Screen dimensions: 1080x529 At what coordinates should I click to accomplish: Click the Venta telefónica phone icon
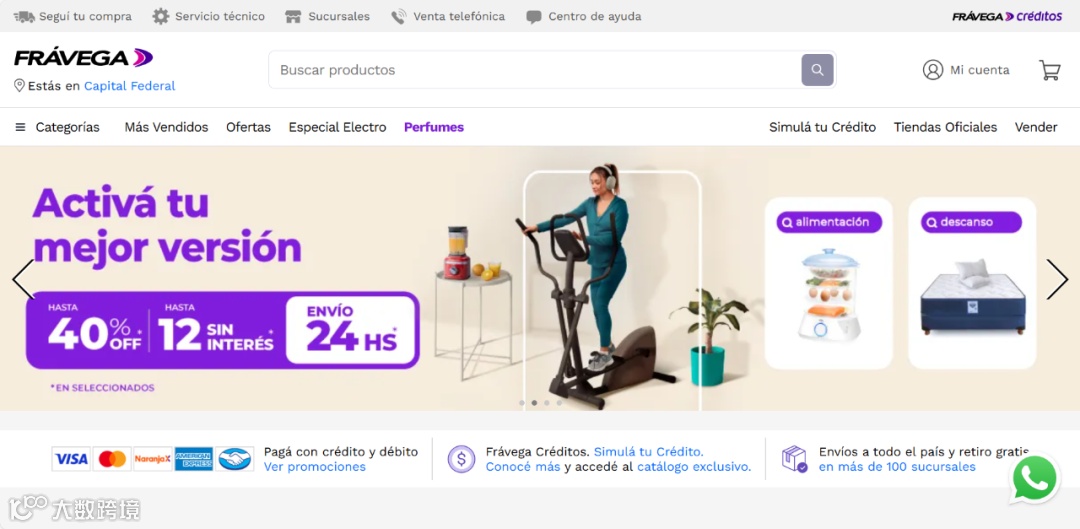(398, 17)
